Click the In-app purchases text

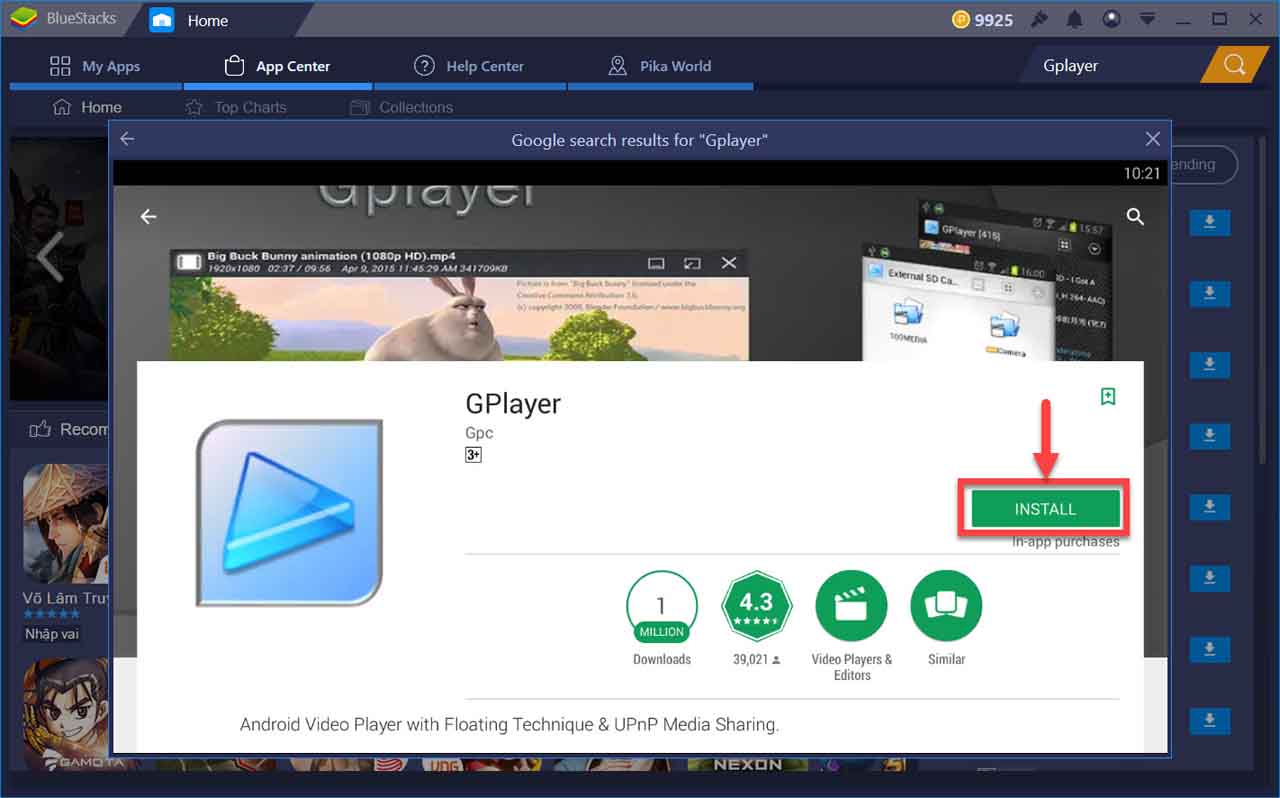point(1065,541)
